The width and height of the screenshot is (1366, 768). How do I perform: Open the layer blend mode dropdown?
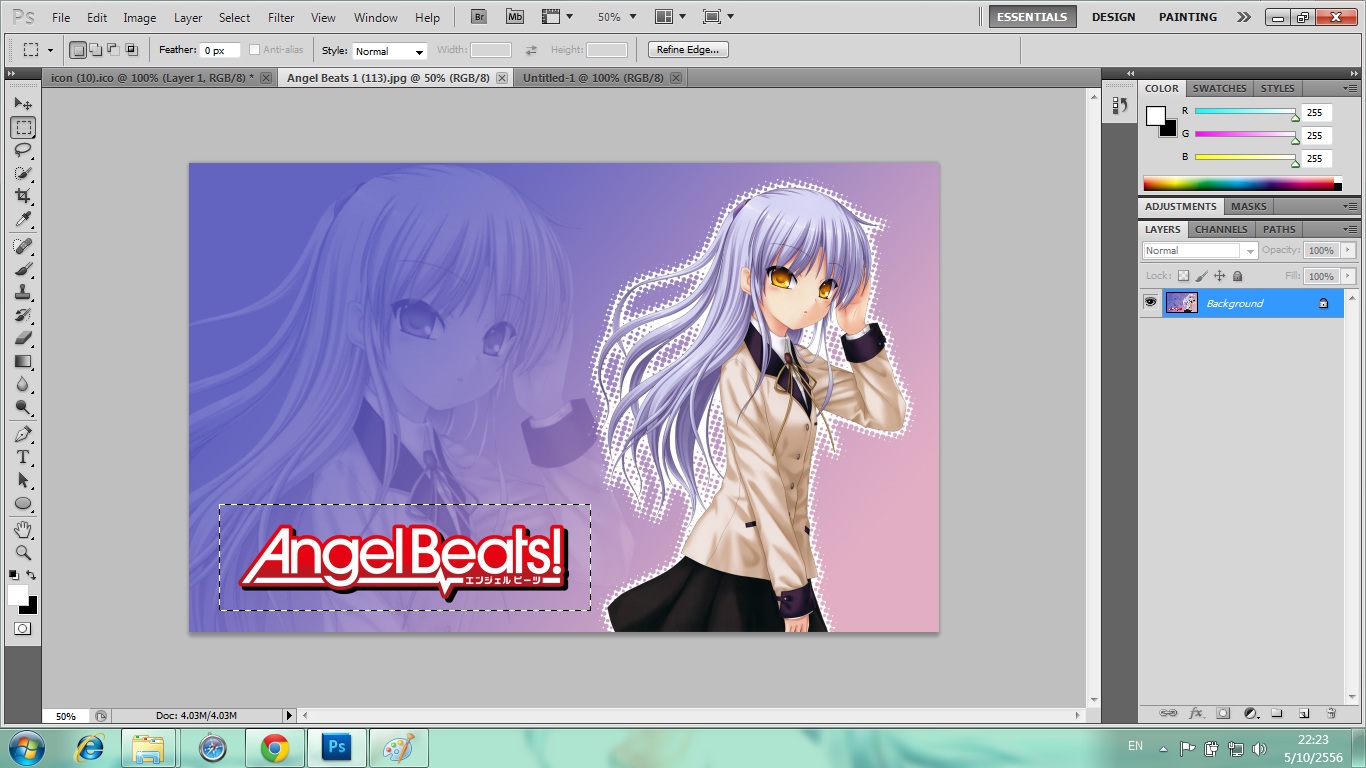(x=1200, y=251)
